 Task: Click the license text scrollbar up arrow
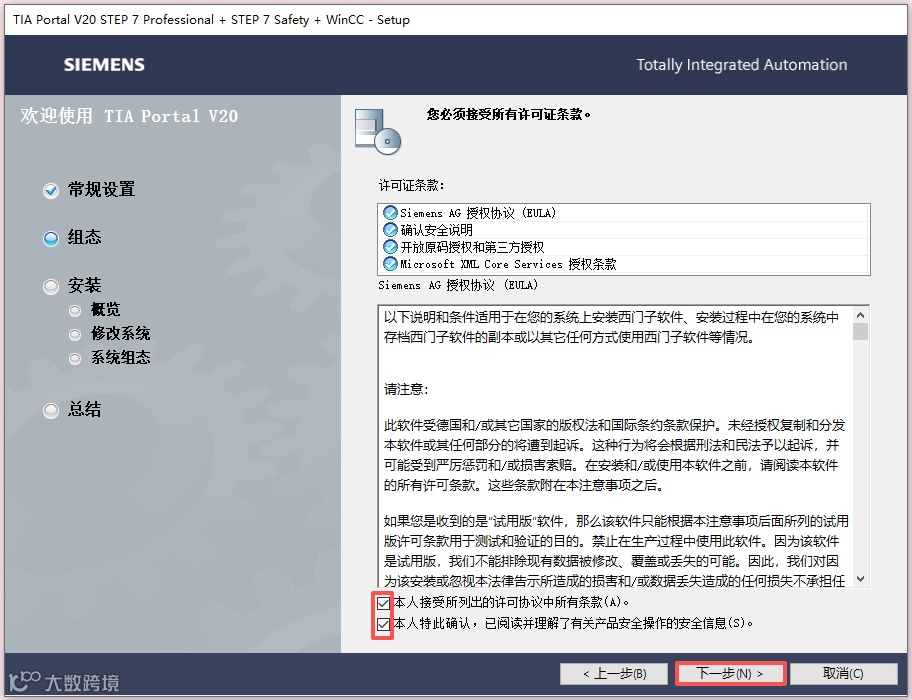(x=861, y=315)
